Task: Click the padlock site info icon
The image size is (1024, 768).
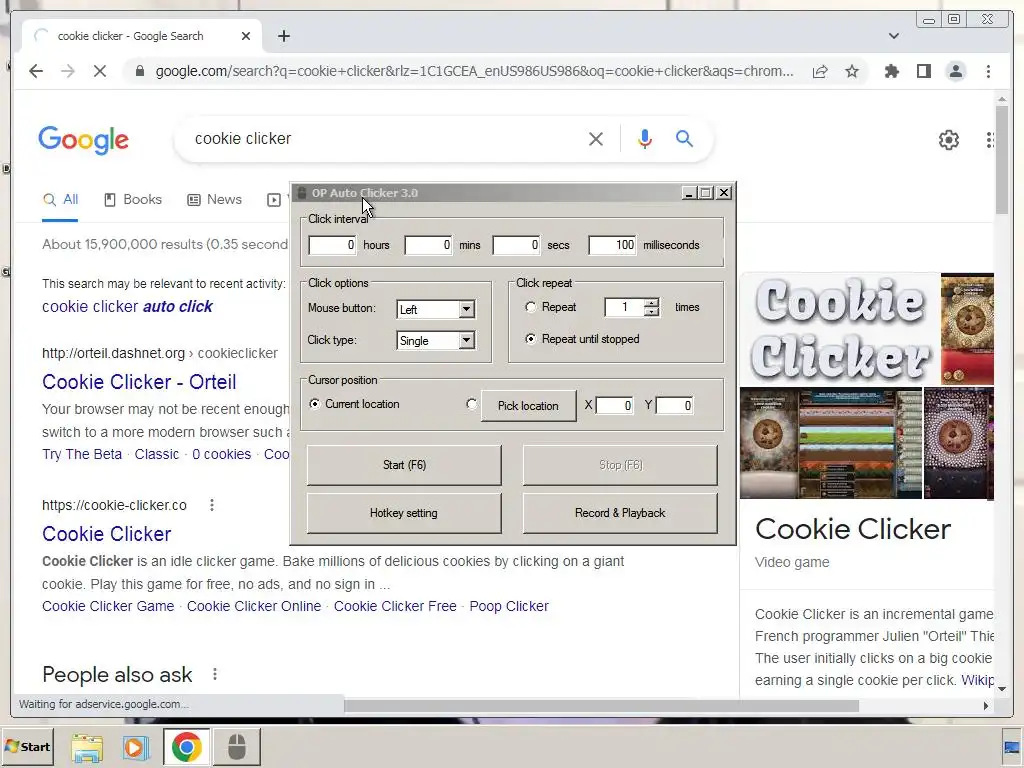Action: [140, 71]
